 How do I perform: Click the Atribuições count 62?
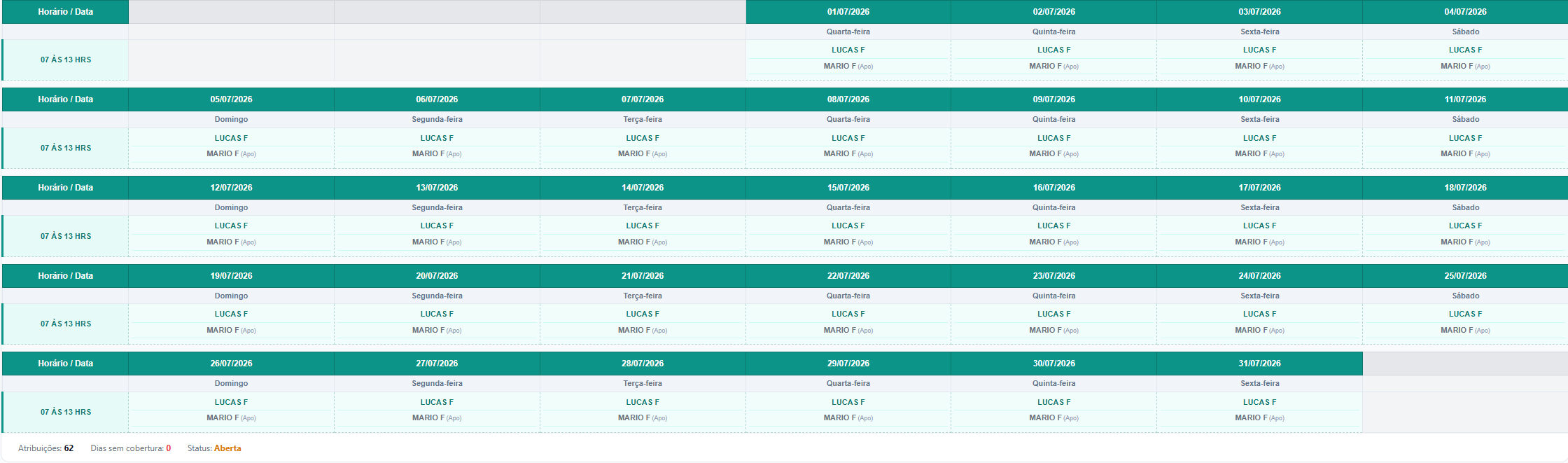point(69,448)
